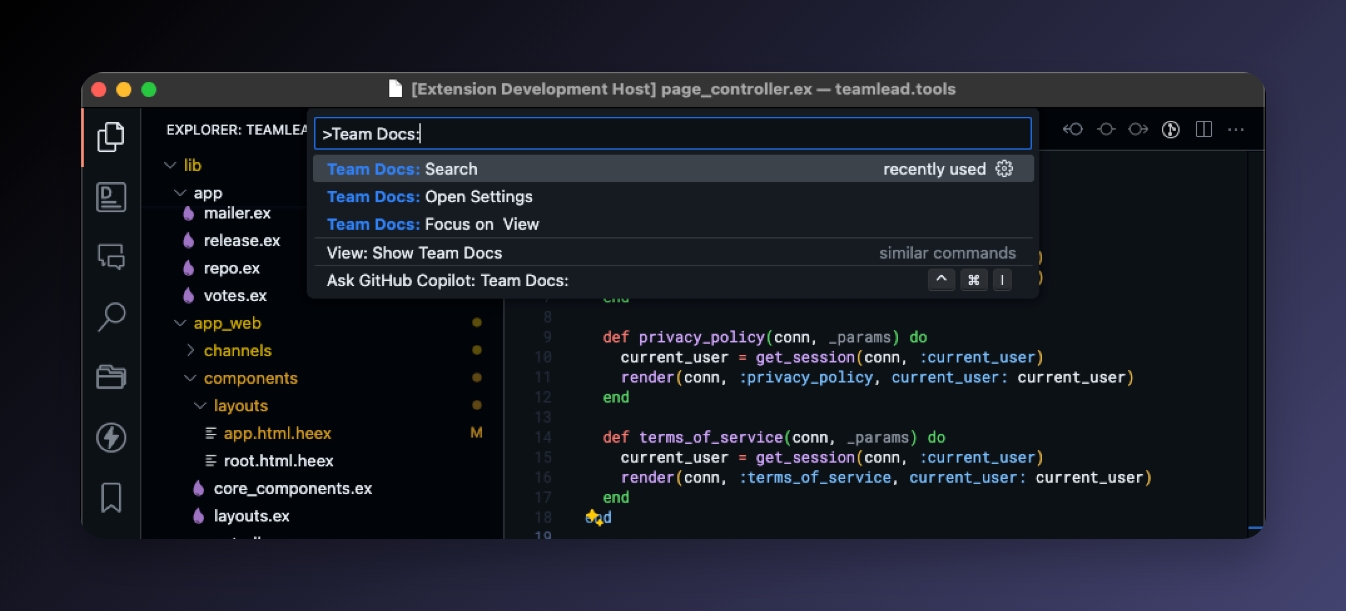Open the Search magnifier in activity bar

click(111, 317)
